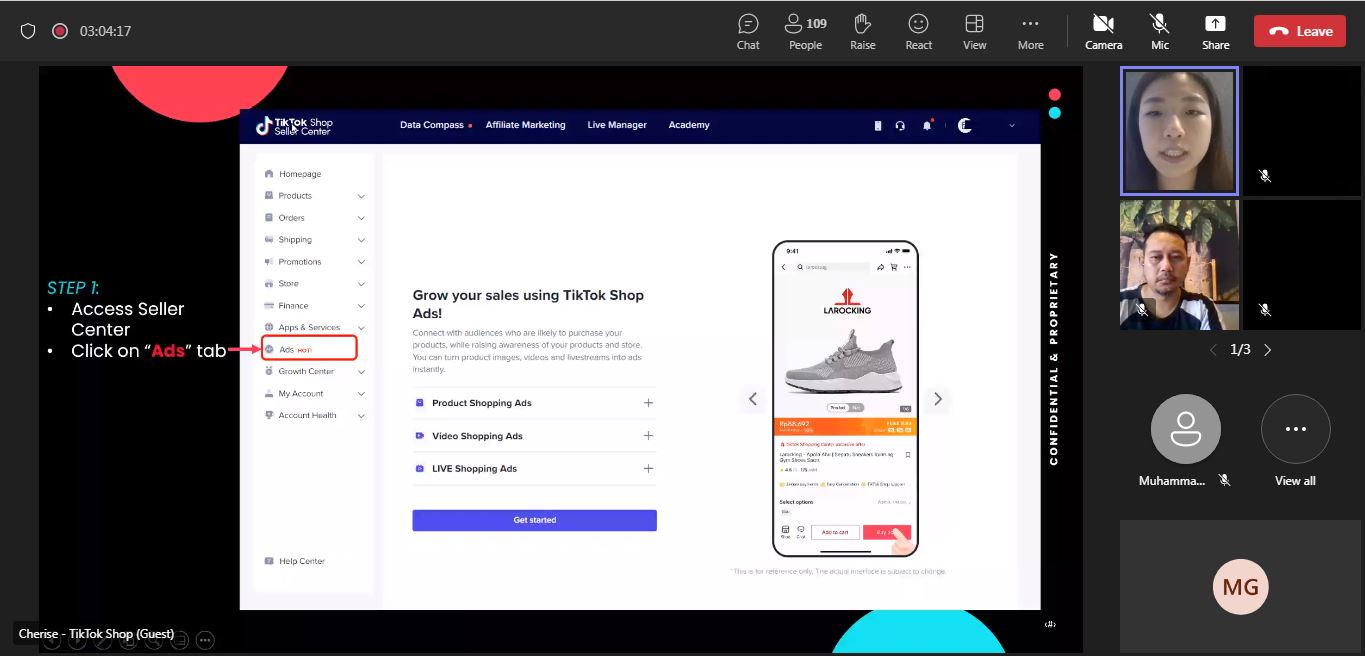Show the previous carousel slide
The width and height of the screenshot is (1365, 656).
[x=753, y=399]
